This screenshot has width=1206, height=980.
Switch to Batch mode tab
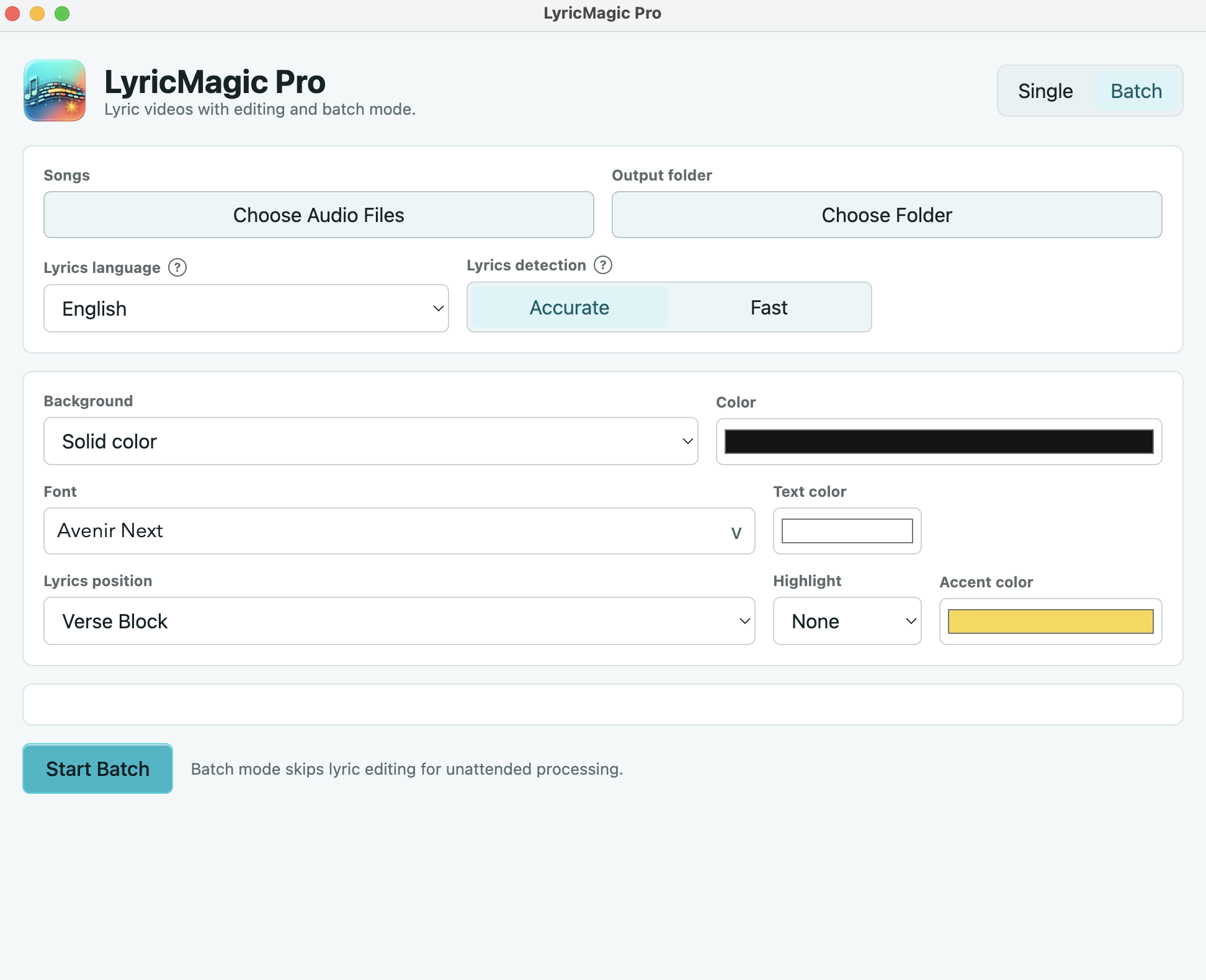pyautogui.click(x=1136, y=91)
